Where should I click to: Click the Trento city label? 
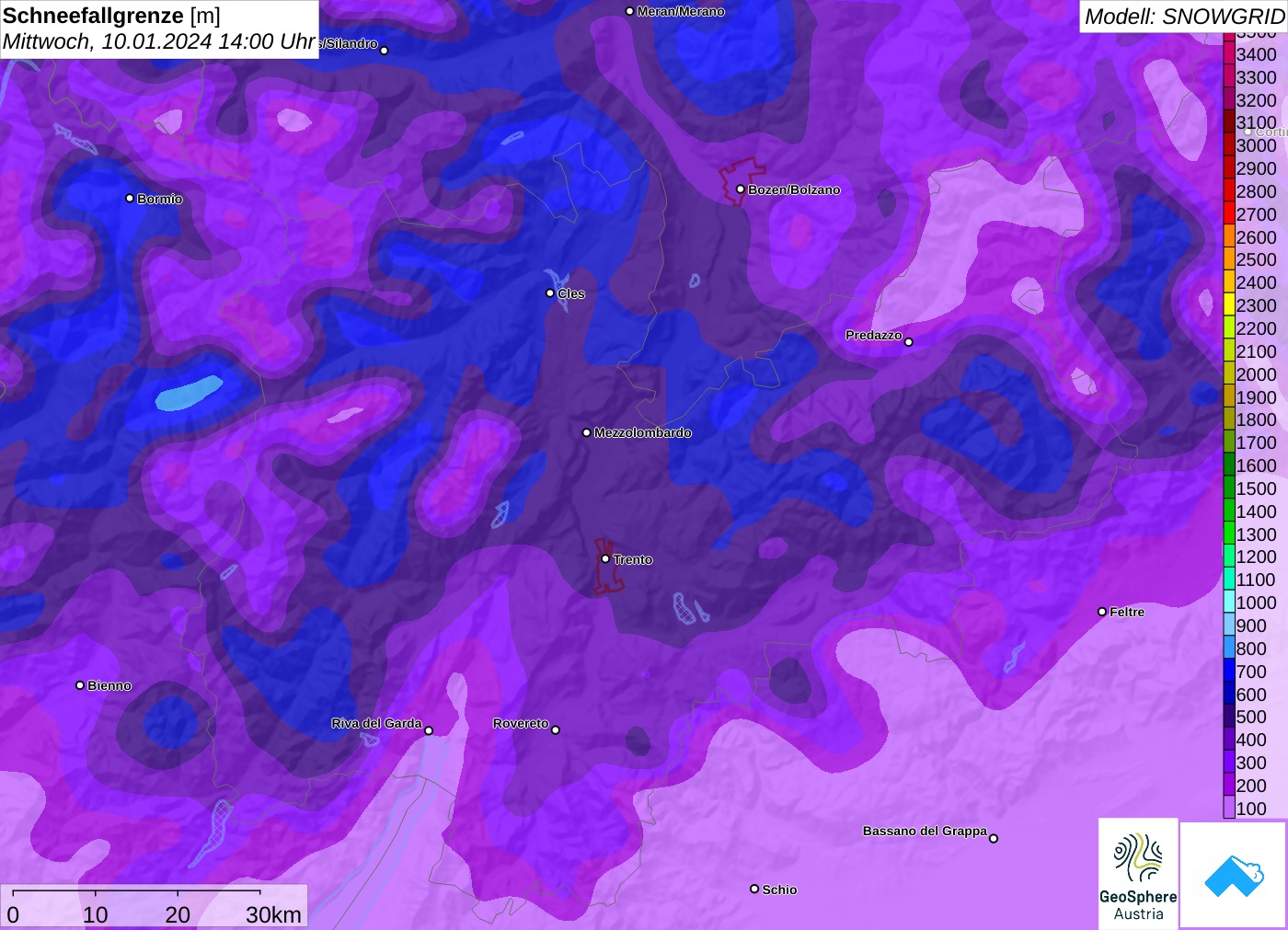click(633, 559)
